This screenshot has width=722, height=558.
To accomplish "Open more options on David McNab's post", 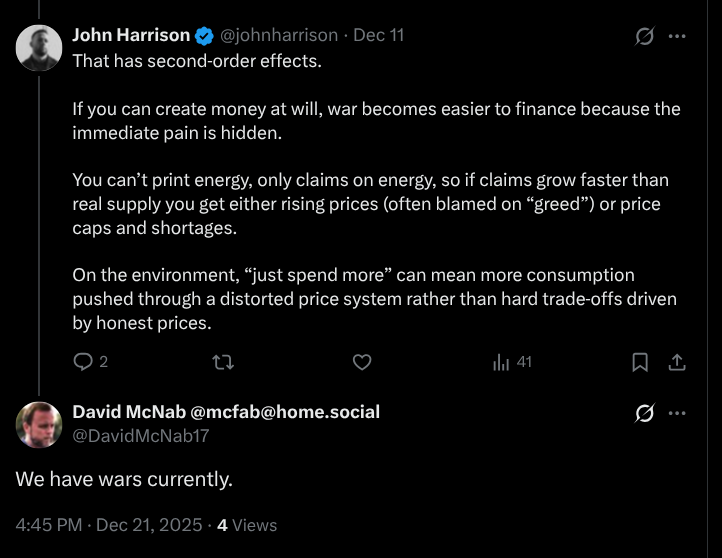I will point(677,413).
